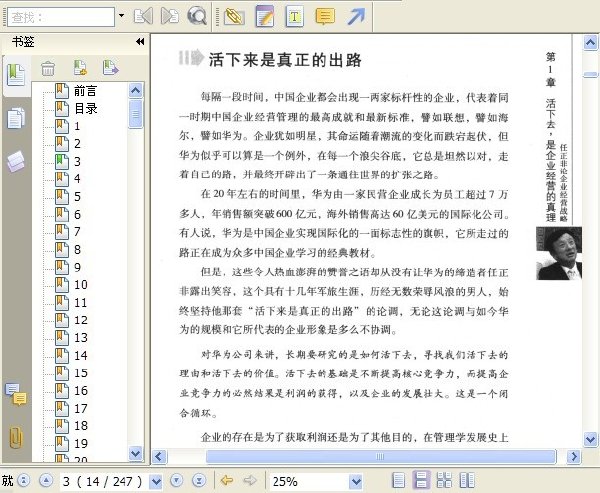
Task: Click document horizontal scroll left arrow
Action: (160, 456)
